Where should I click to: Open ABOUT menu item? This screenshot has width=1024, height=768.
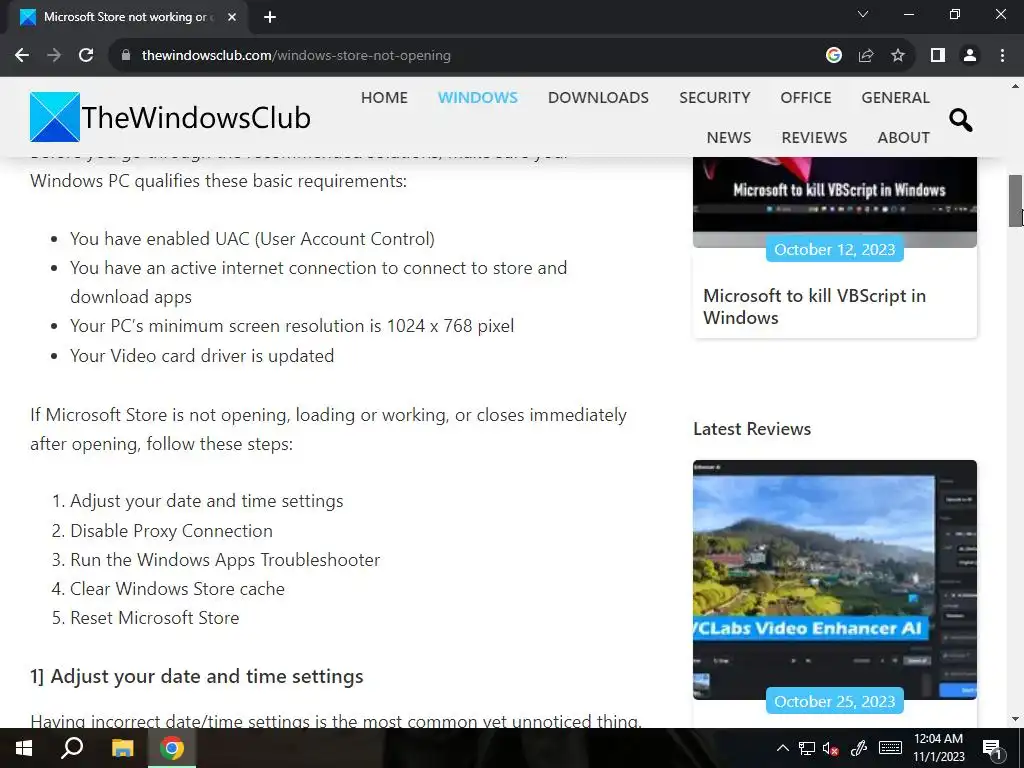[903, 137]
